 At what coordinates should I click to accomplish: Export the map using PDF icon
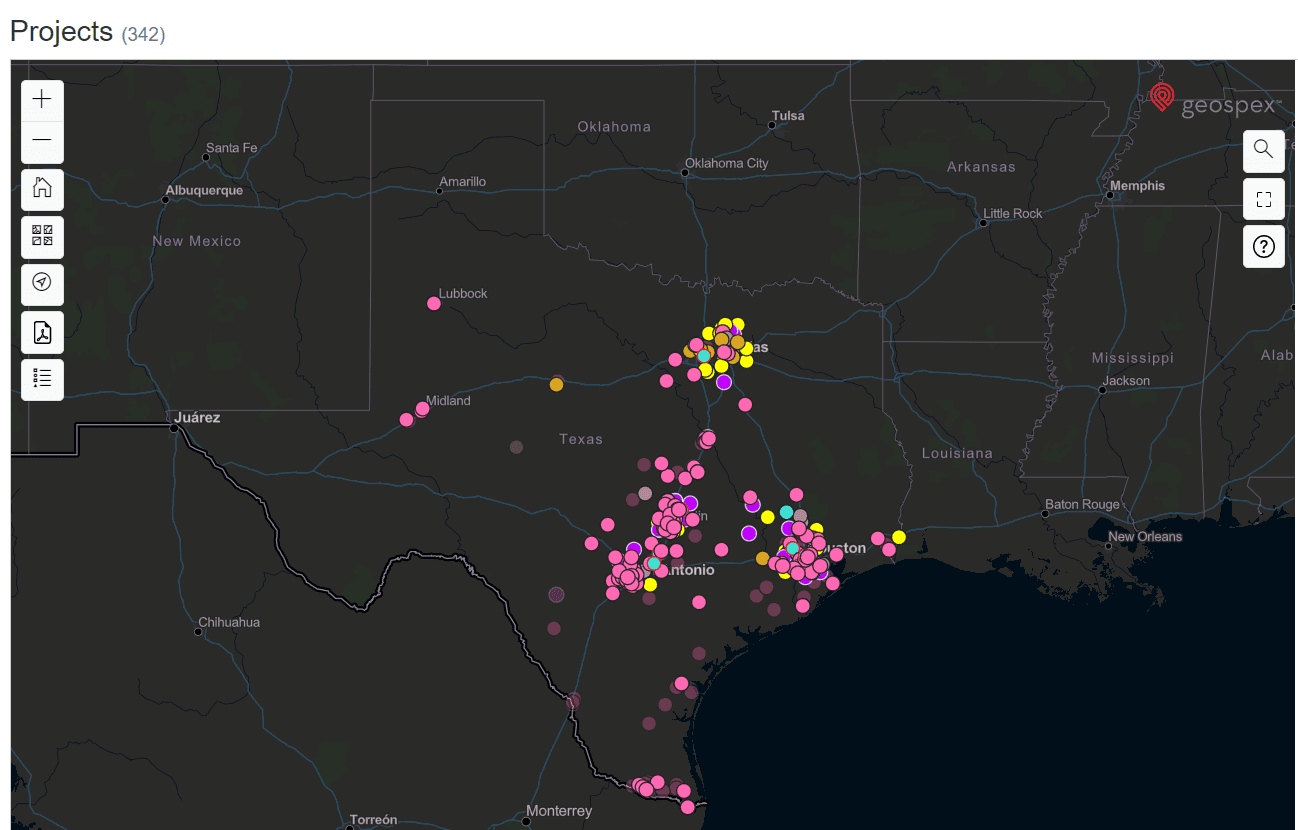pos(42,331)
